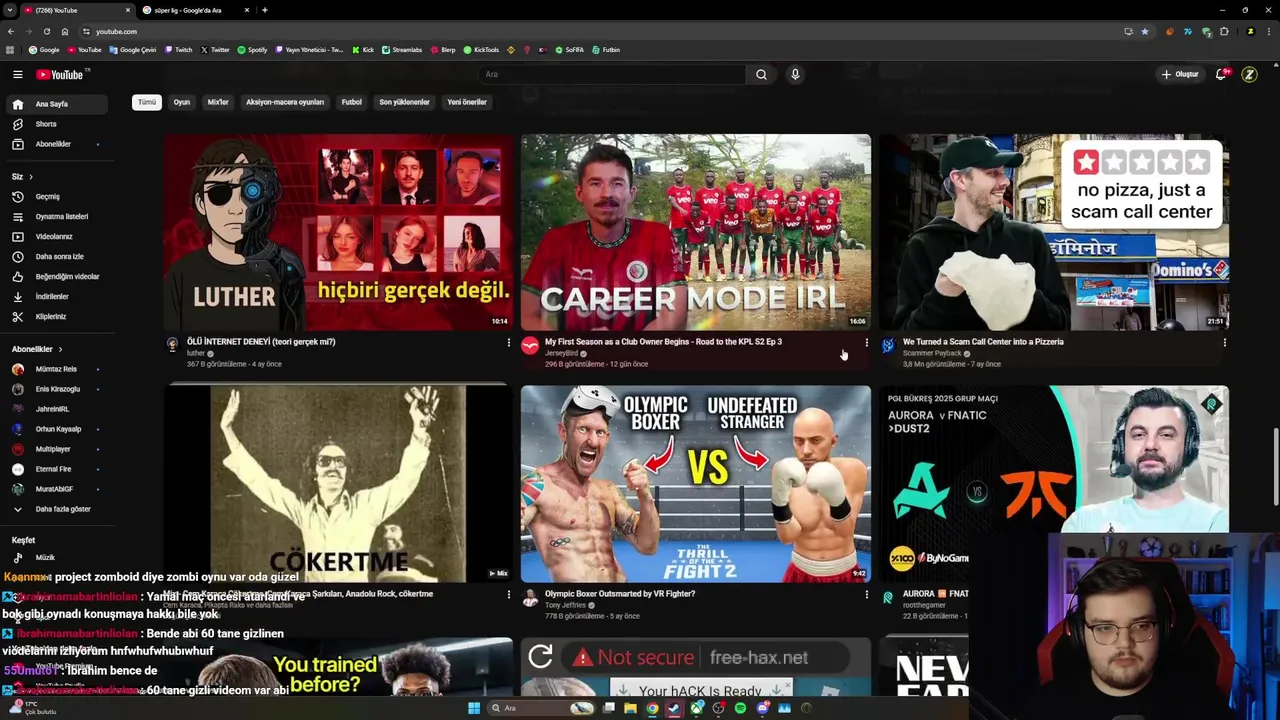Image resolution: width=1280 pixels, height=720 pixels.
Task: Open the SoFIFA bookmark
Action: (569, 49)
